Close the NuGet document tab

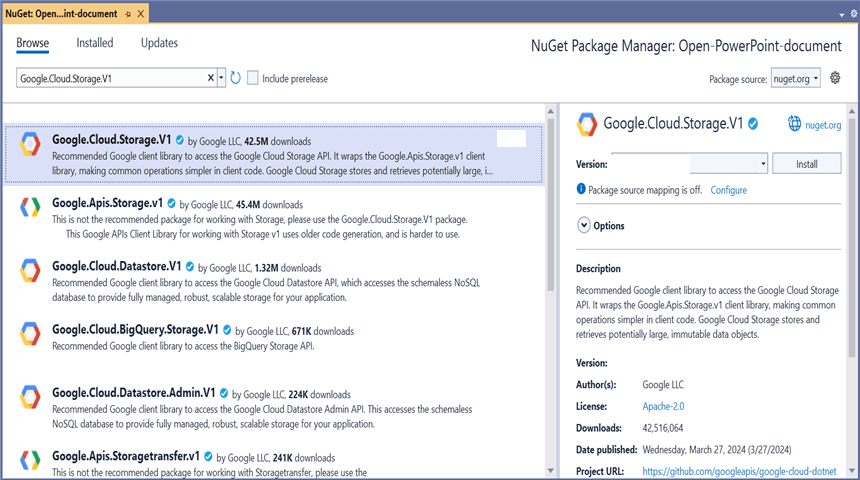141,14
